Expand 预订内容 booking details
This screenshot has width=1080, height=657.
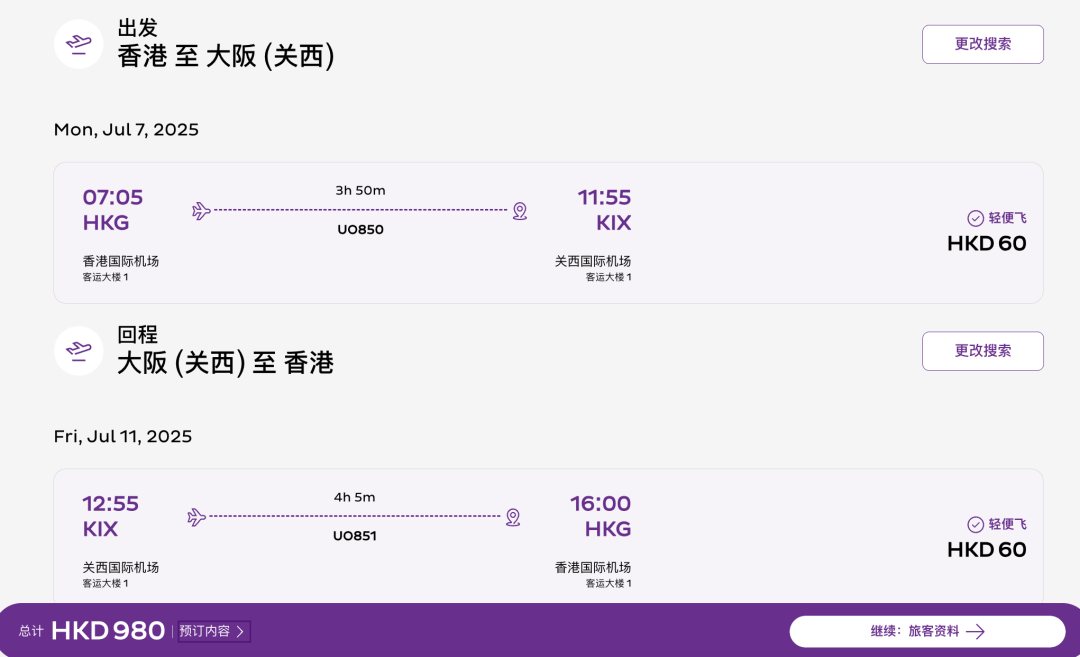[x=214, y=632]
